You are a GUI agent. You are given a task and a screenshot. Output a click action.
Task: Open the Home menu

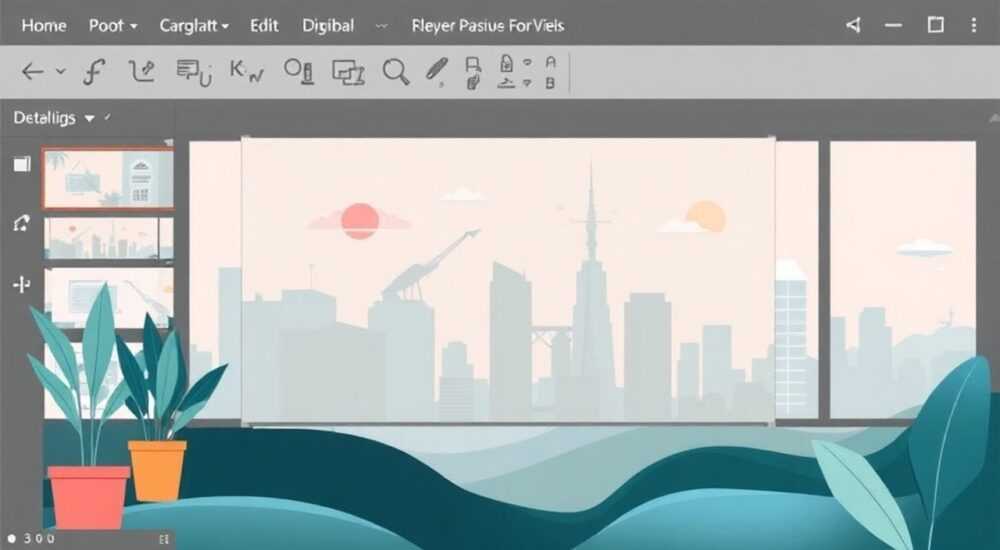point(44,26)
